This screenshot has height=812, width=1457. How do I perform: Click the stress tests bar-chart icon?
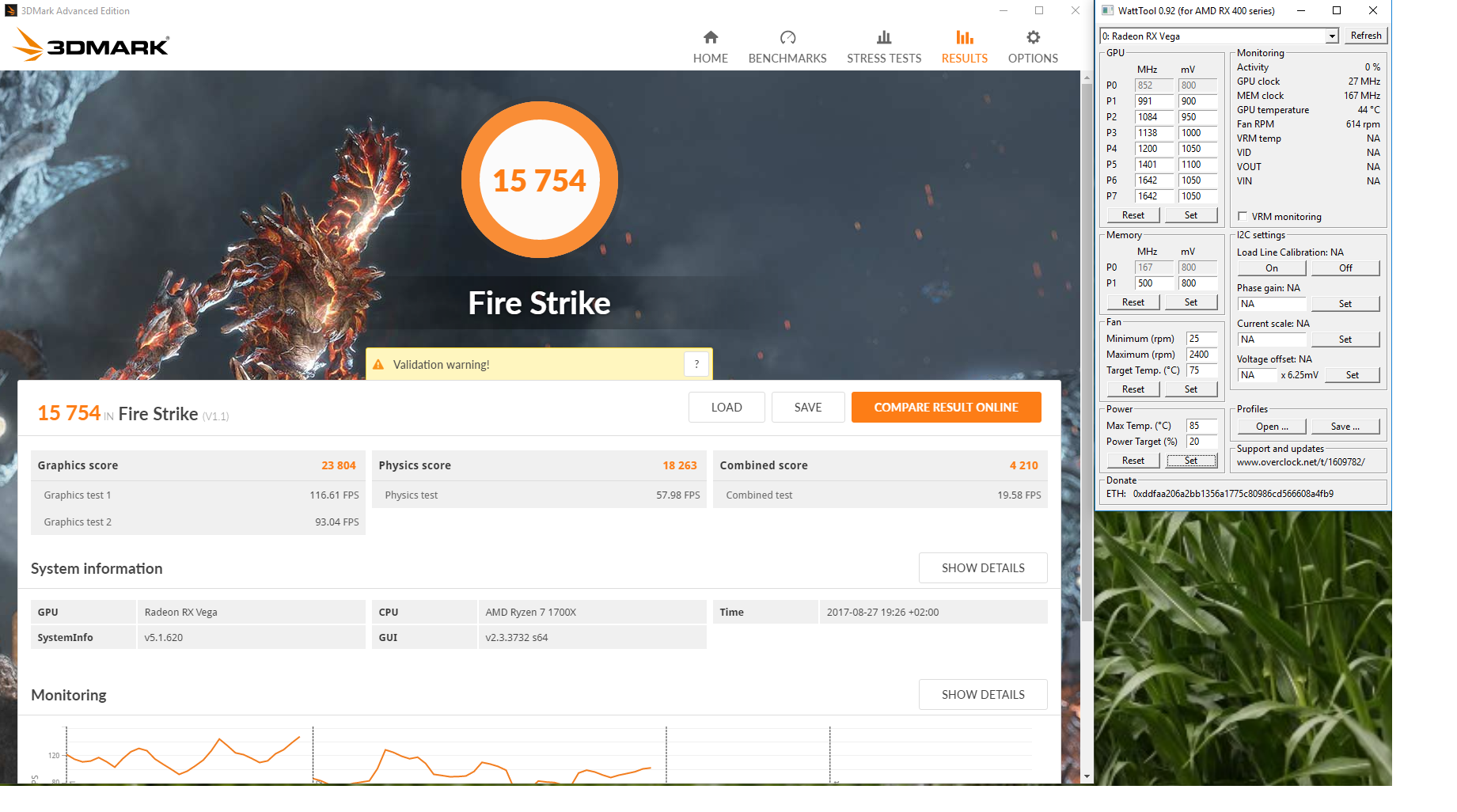(884, 37)
